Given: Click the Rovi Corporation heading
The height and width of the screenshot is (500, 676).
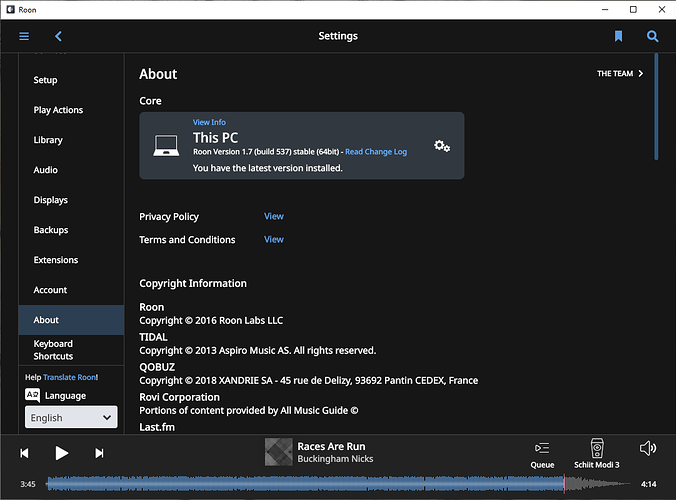Looking at the screenshot, I should tap(179, 397).
